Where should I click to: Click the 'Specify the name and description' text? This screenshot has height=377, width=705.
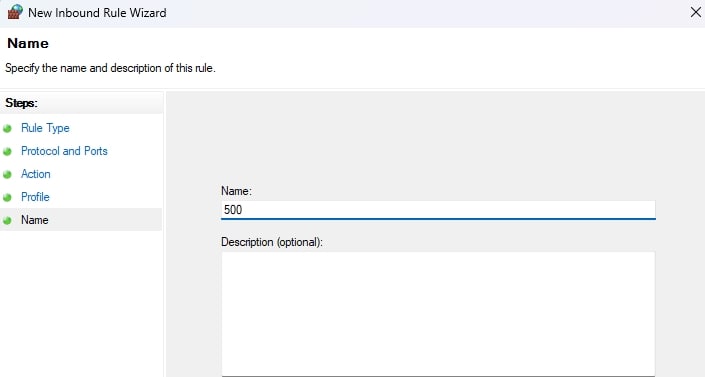110,68
